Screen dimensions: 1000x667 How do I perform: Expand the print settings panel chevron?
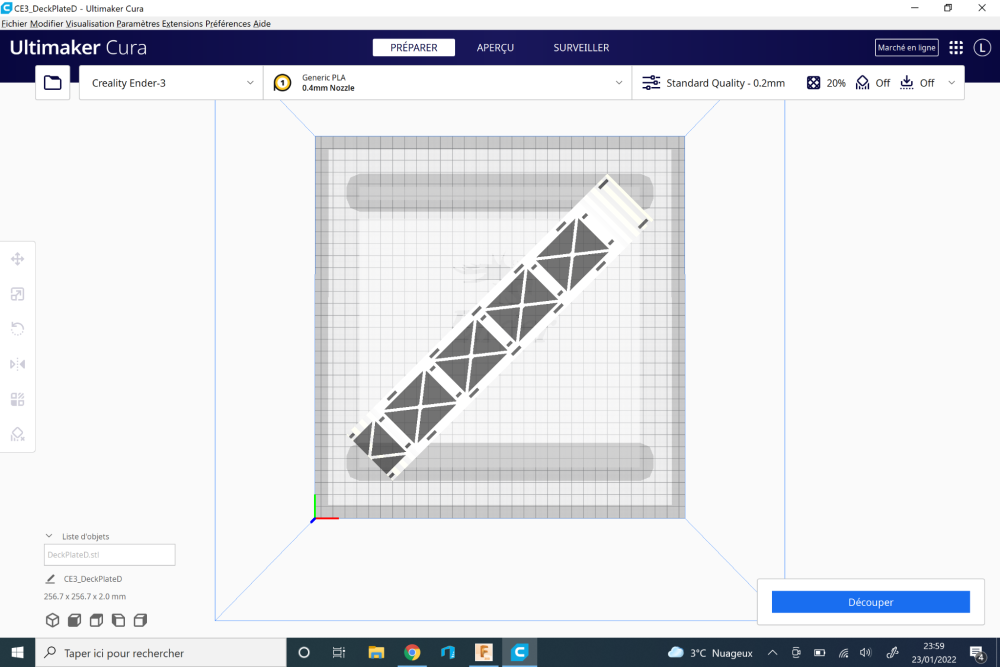pos(952,83)
